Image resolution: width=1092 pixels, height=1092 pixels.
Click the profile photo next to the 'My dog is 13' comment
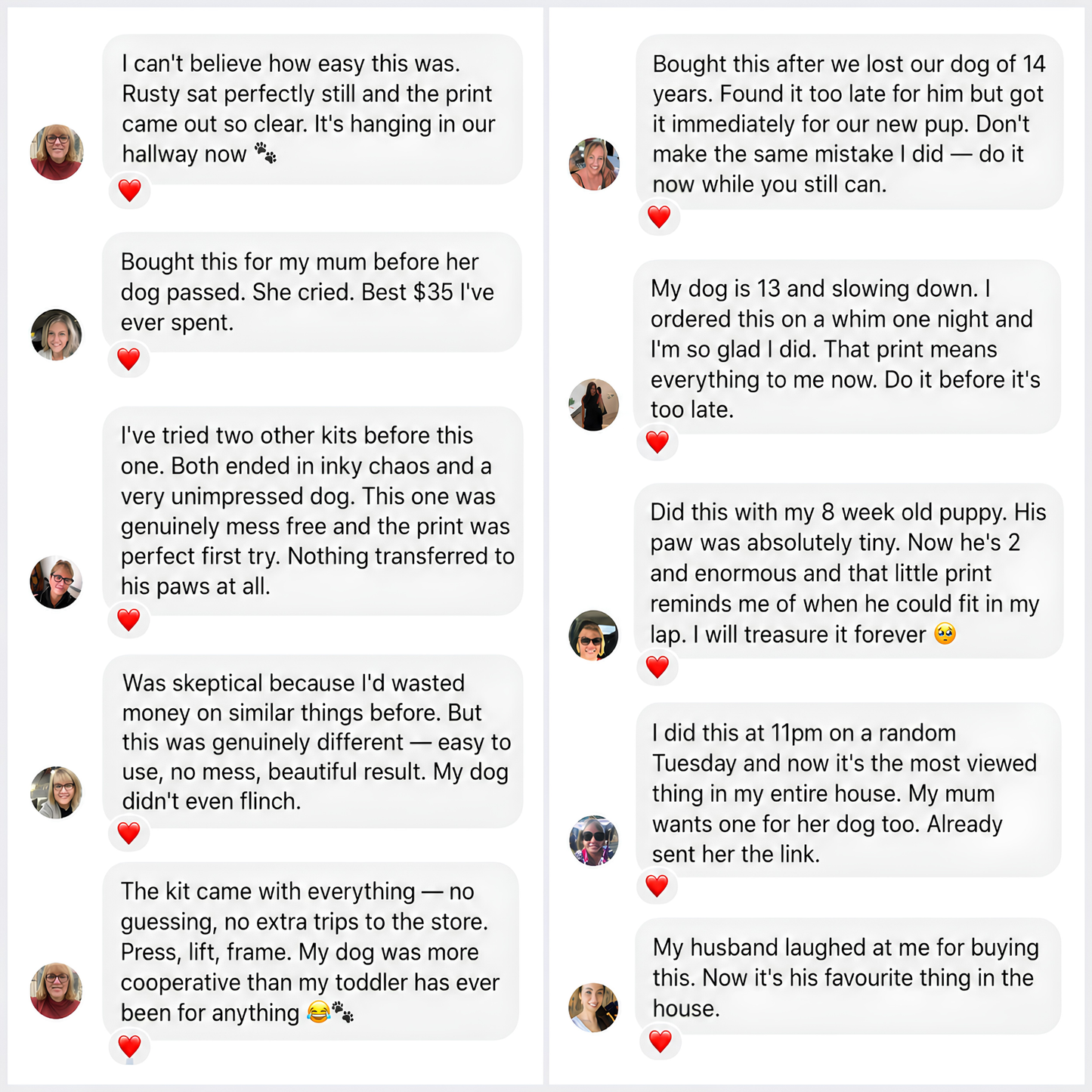[x=594, y=405]
